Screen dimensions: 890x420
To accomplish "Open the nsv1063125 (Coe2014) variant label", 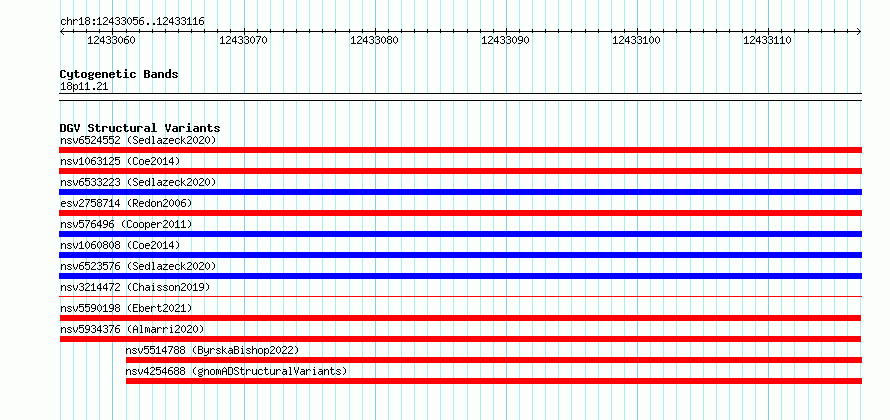I will [120, 161].
